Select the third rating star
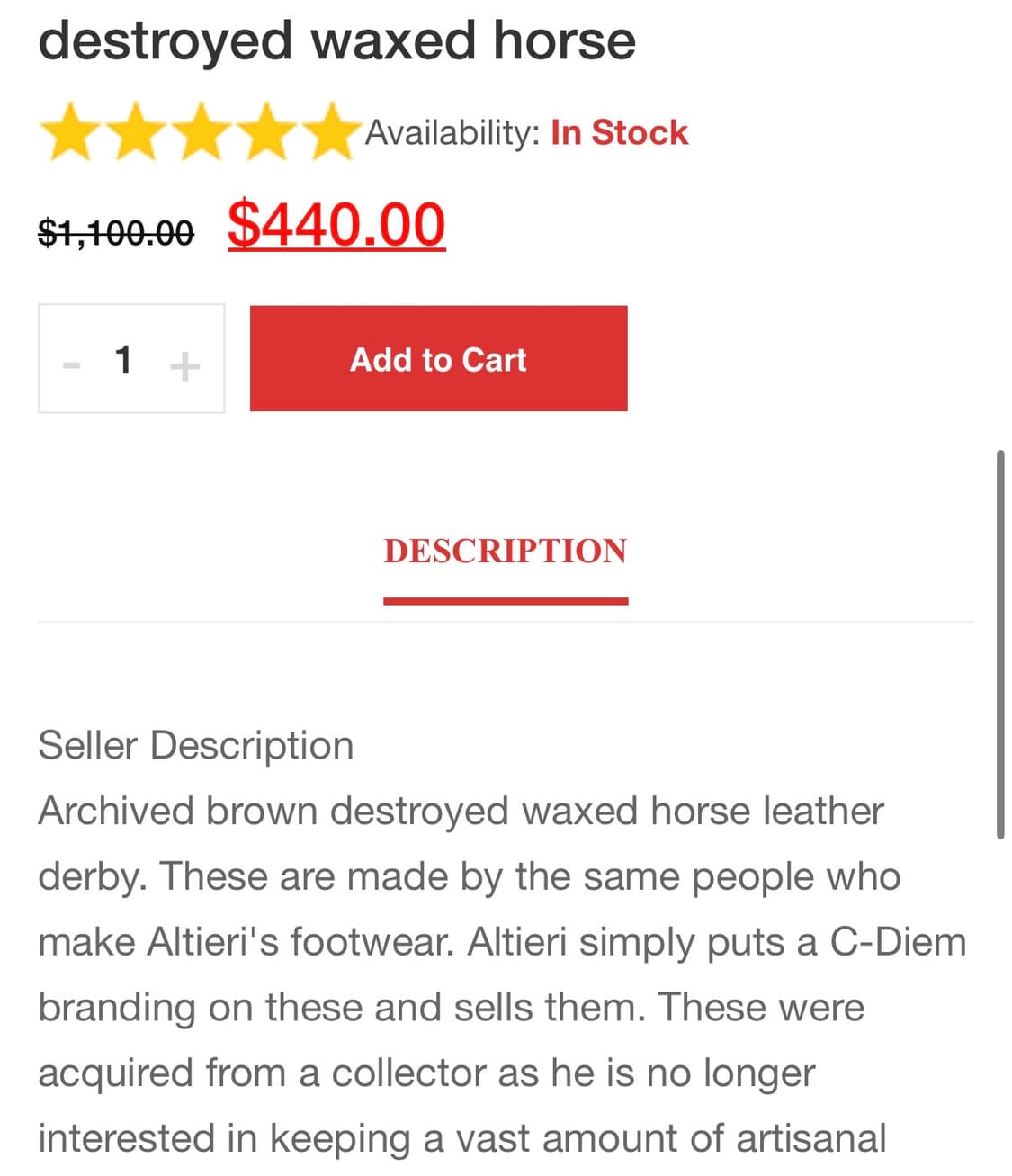Screen dimensions: 1012x1176 click(202, 132)
